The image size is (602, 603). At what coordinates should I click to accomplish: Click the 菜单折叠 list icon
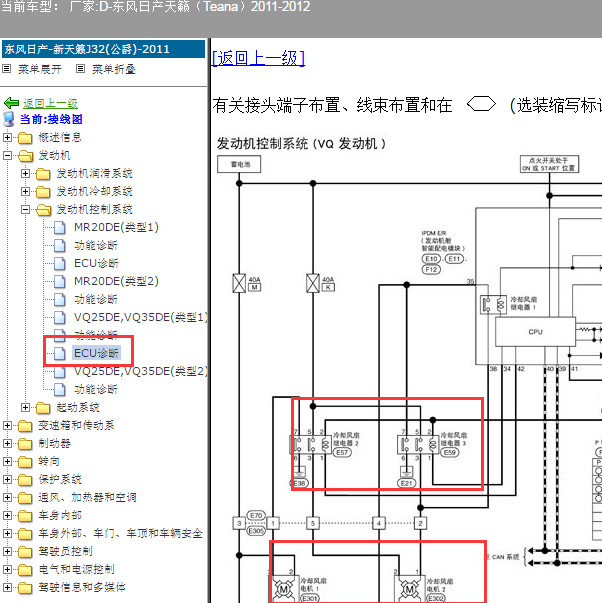[81, 69]
